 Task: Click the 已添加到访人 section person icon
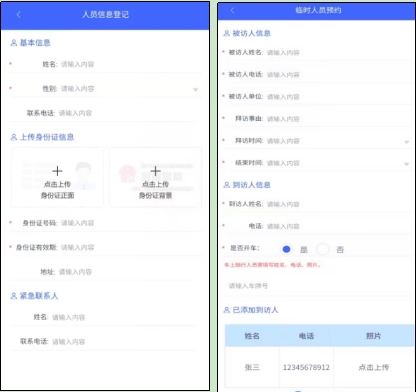(x=227, y=310)
